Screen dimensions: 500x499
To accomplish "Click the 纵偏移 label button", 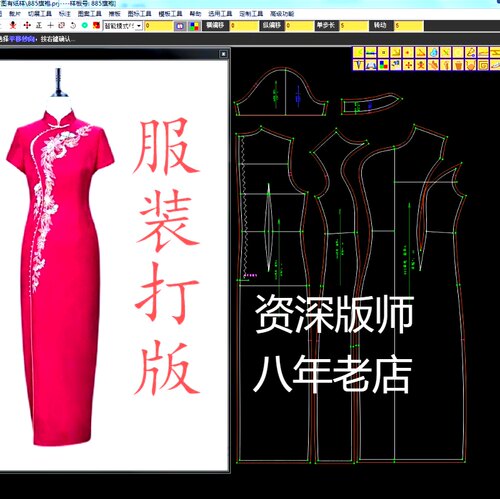I will click(x=272, y=26).
